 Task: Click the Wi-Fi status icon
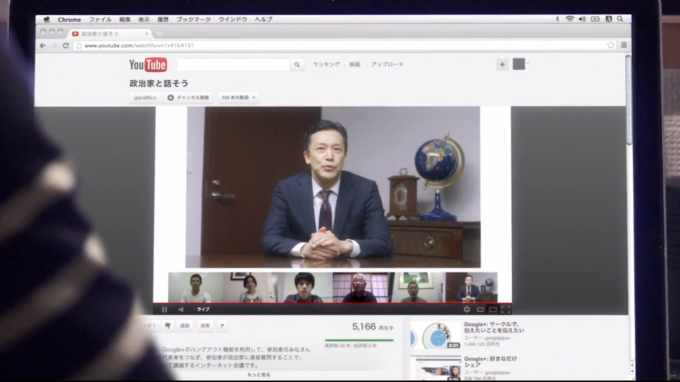[x=570, y=19]
